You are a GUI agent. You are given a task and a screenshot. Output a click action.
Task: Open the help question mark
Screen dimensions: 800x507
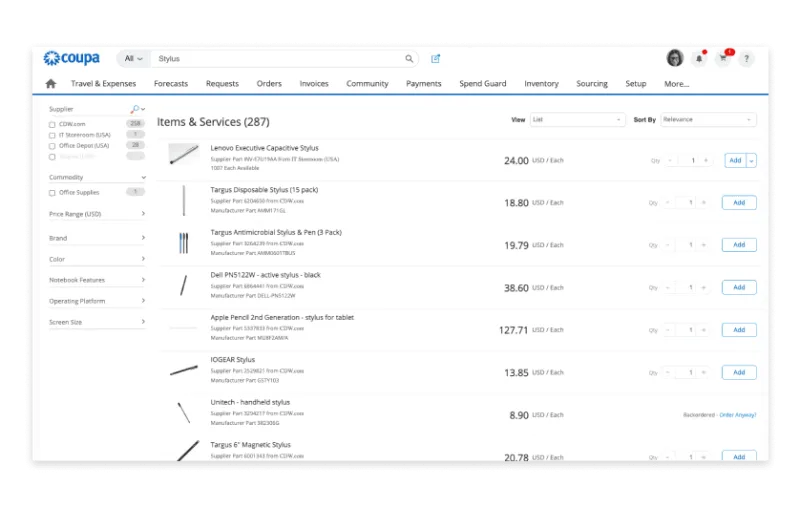[x=746, y=59]
